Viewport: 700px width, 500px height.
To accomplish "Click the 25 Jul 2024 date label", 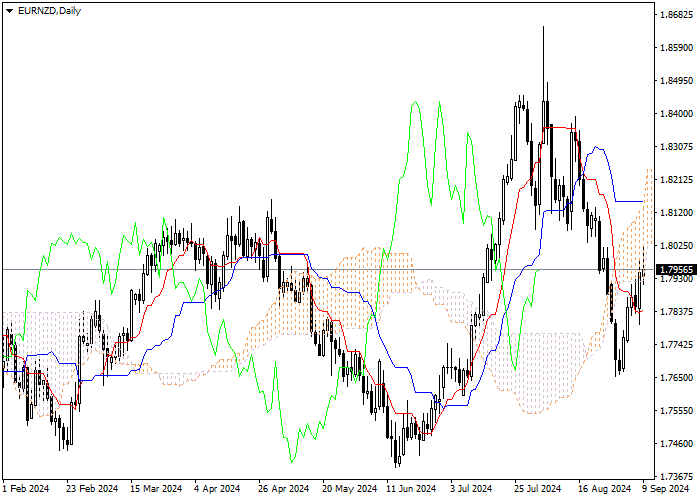I will (538, 489).
